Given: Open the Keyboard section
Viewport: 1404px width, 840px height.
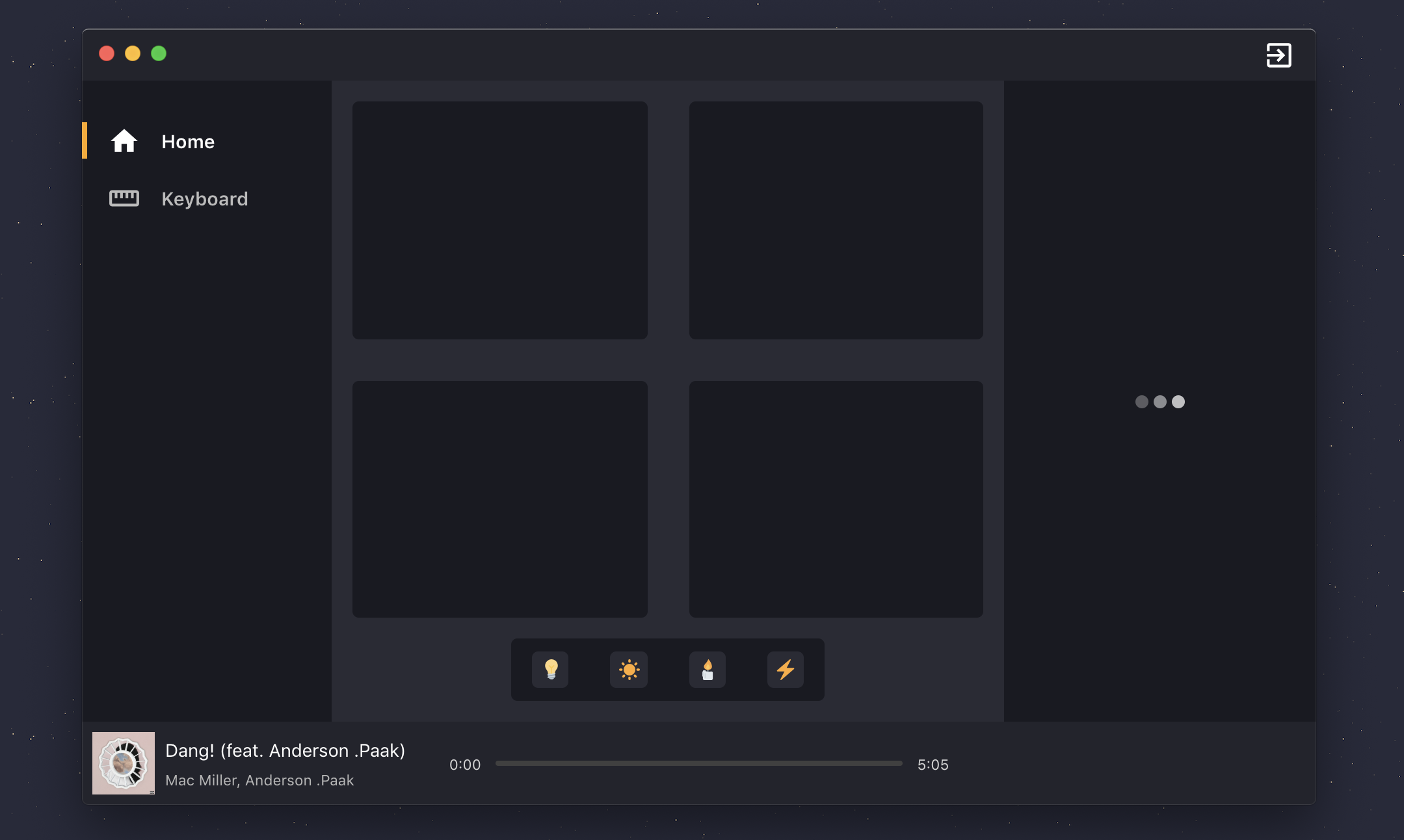Looking at the screenshot, I should [x=204, y=198].
